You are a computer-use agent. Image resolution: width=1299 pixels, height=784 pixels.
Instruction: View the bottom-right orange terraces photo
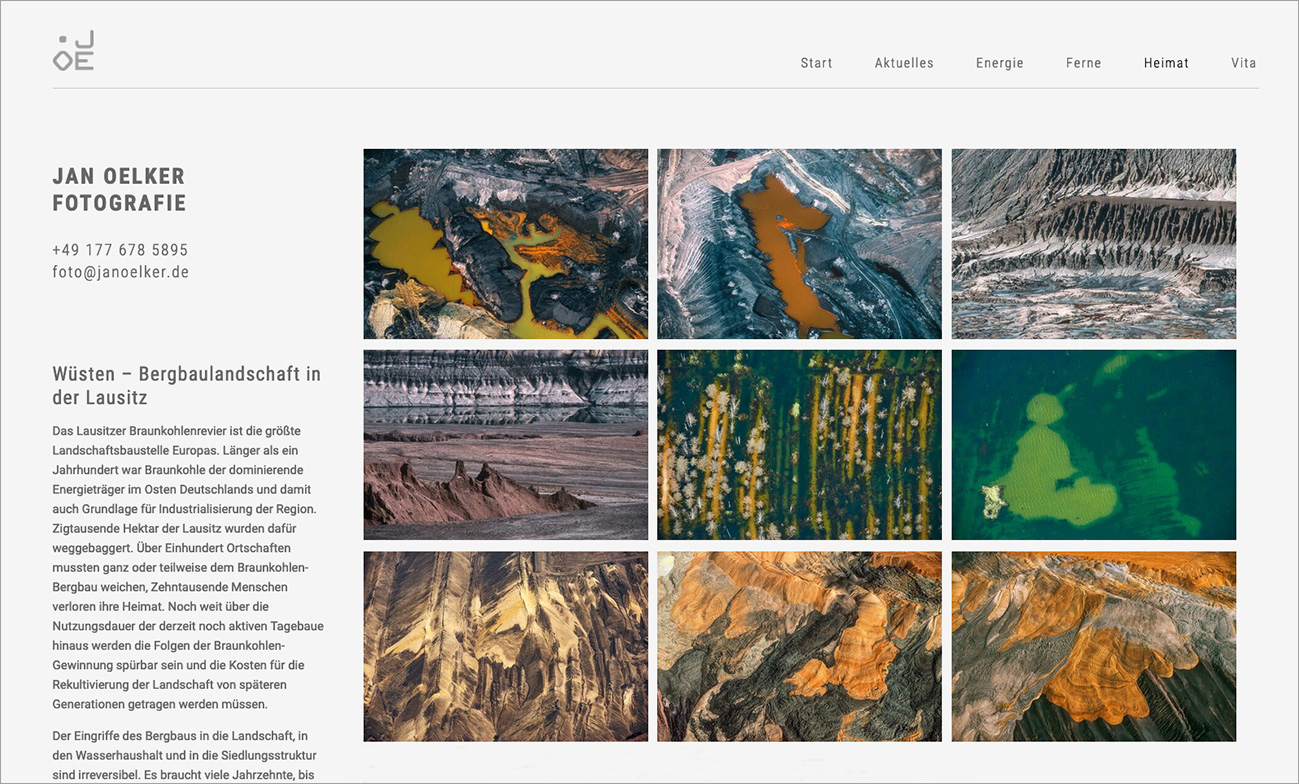pos(1093,646)
